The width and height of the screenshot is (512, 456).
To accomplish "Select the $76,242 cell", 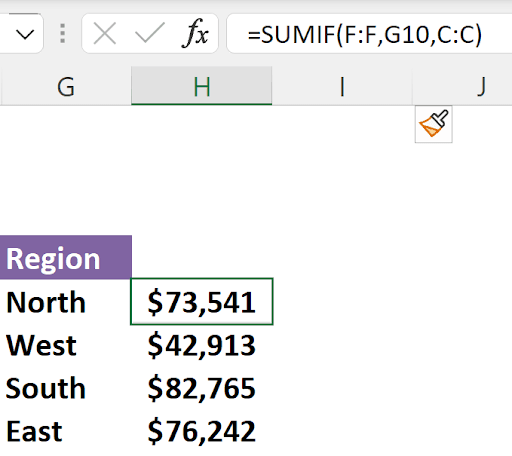I will (202, 431).
